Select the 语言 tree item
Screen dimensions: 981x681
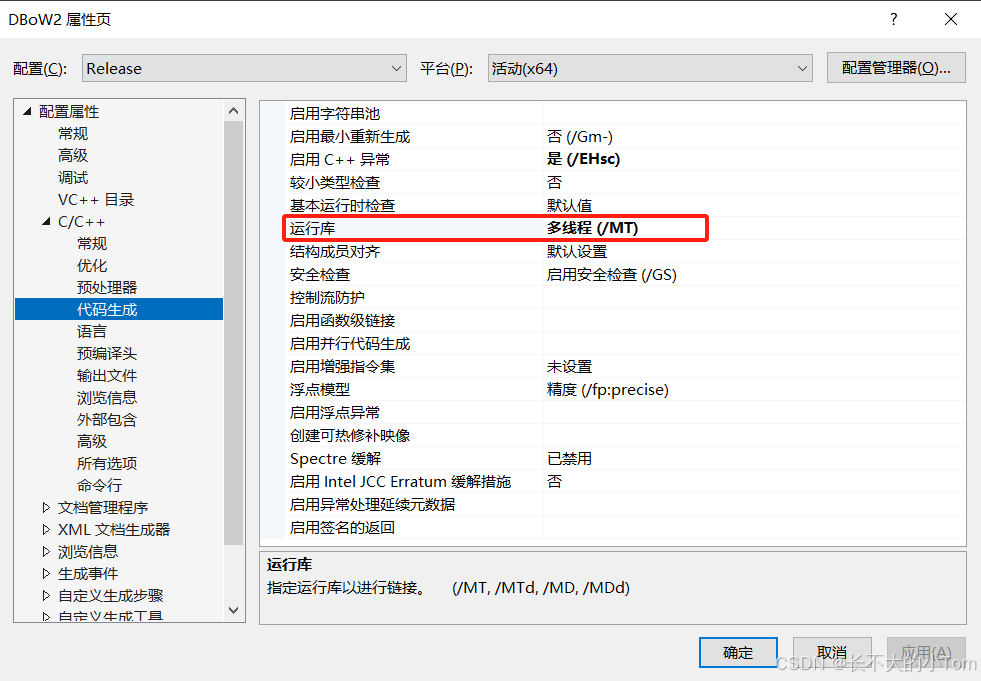pyautogui.click(x=92, y=332)
